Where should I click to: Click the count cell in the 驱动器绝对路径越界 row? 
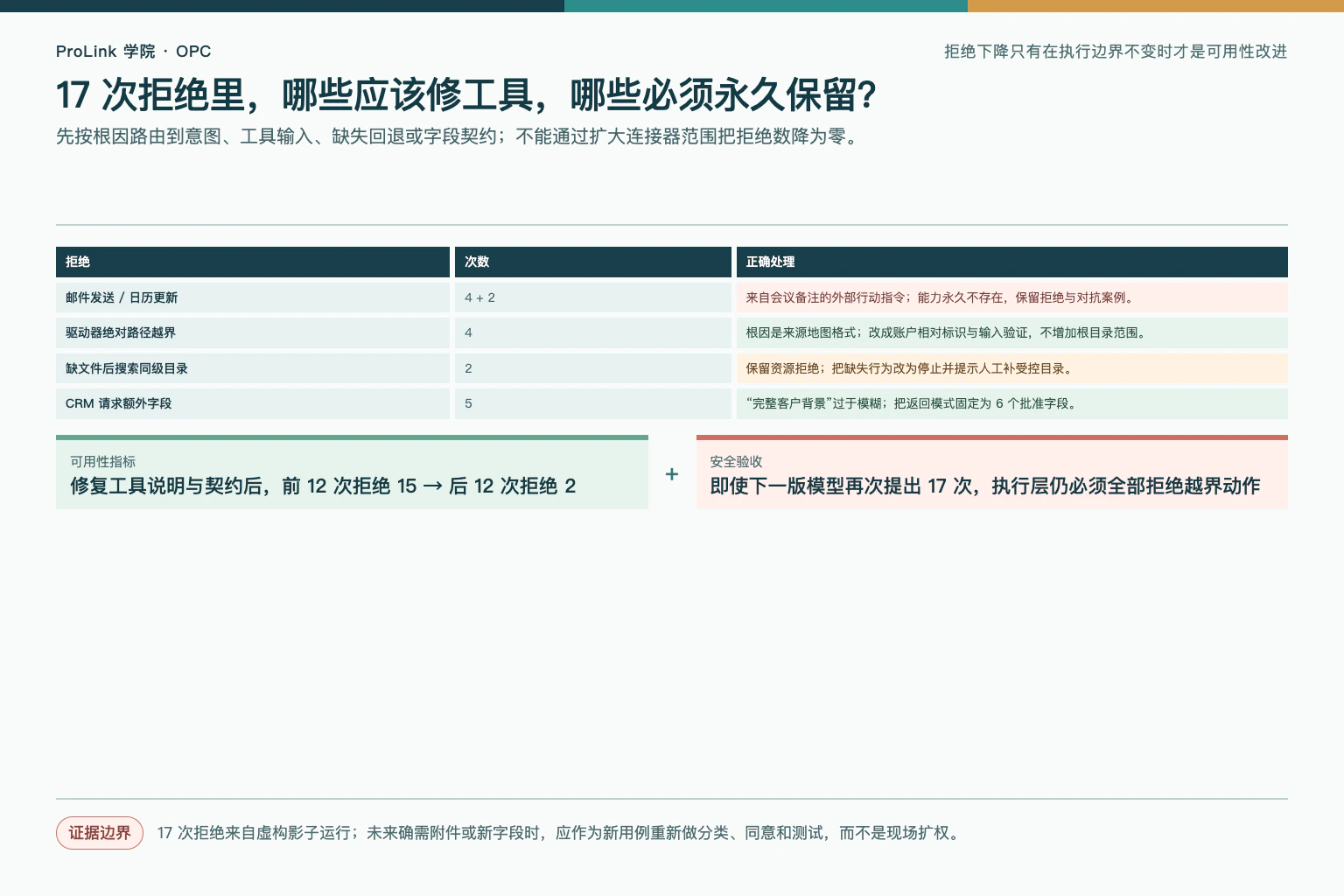click(x=593, y=332)
